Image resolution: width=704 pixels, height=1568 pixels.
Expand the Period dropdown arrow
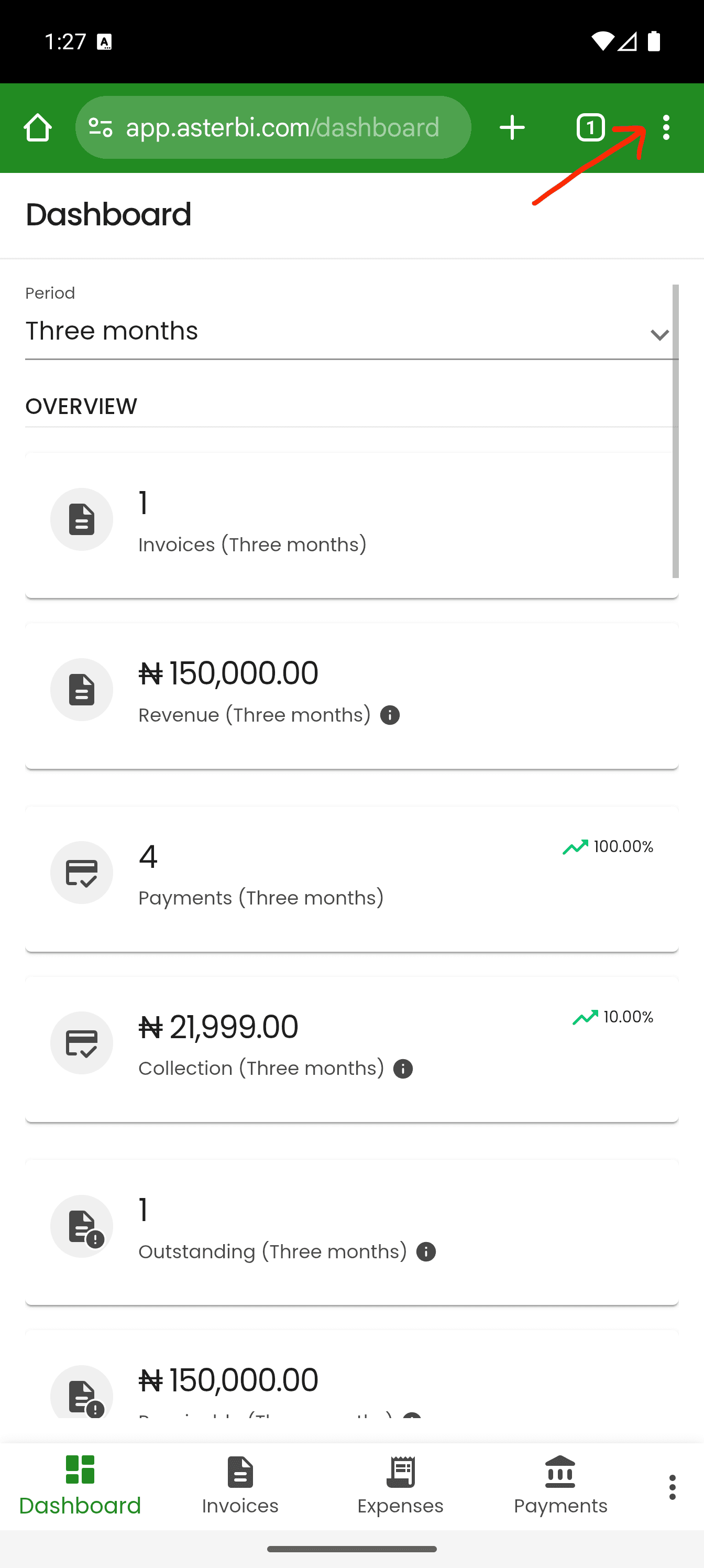click(x=659, y=335)
